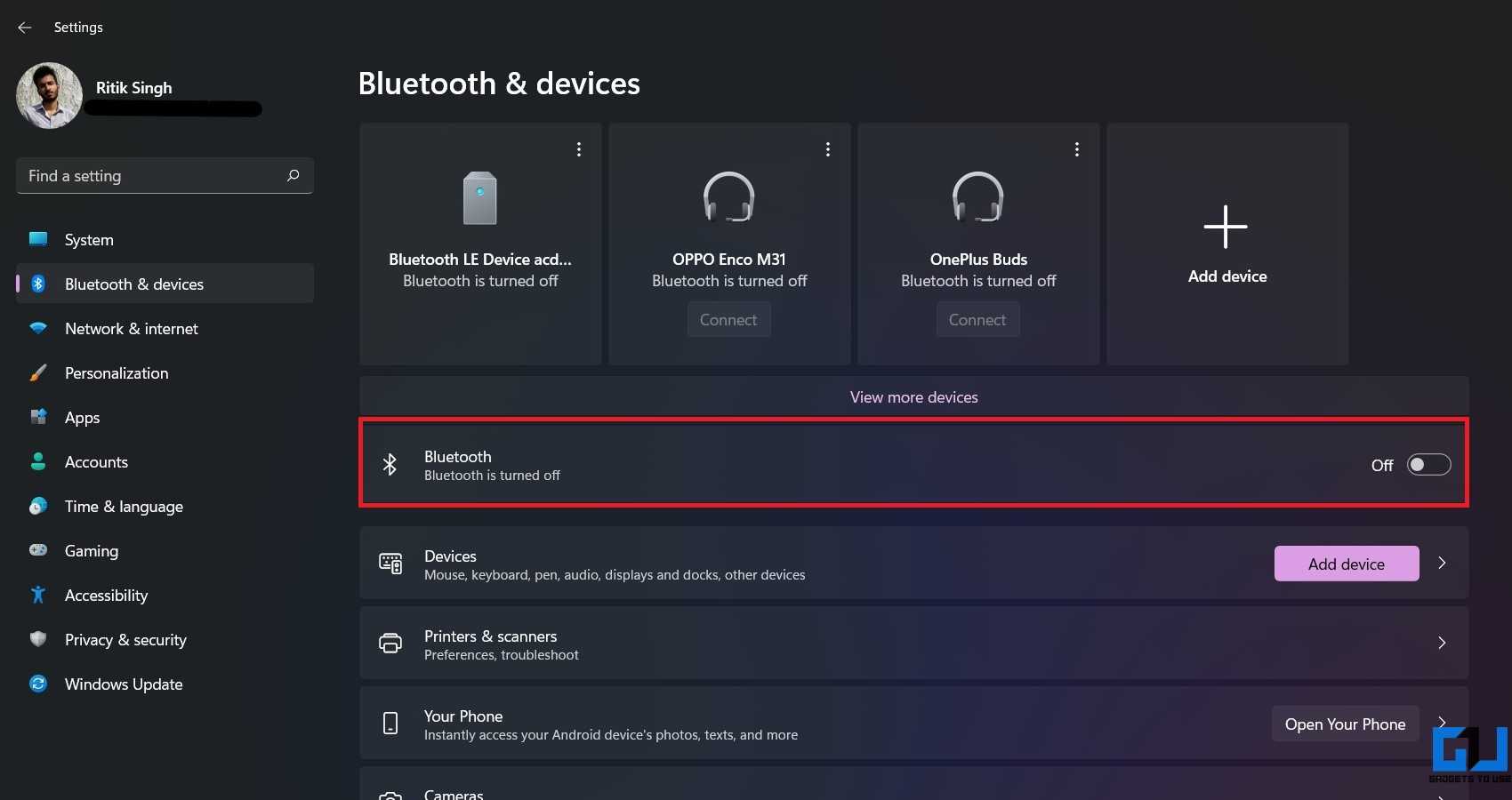Click the Network wifi icon
The width and height of the screenshot is (1512, 800).
[38, 328]
